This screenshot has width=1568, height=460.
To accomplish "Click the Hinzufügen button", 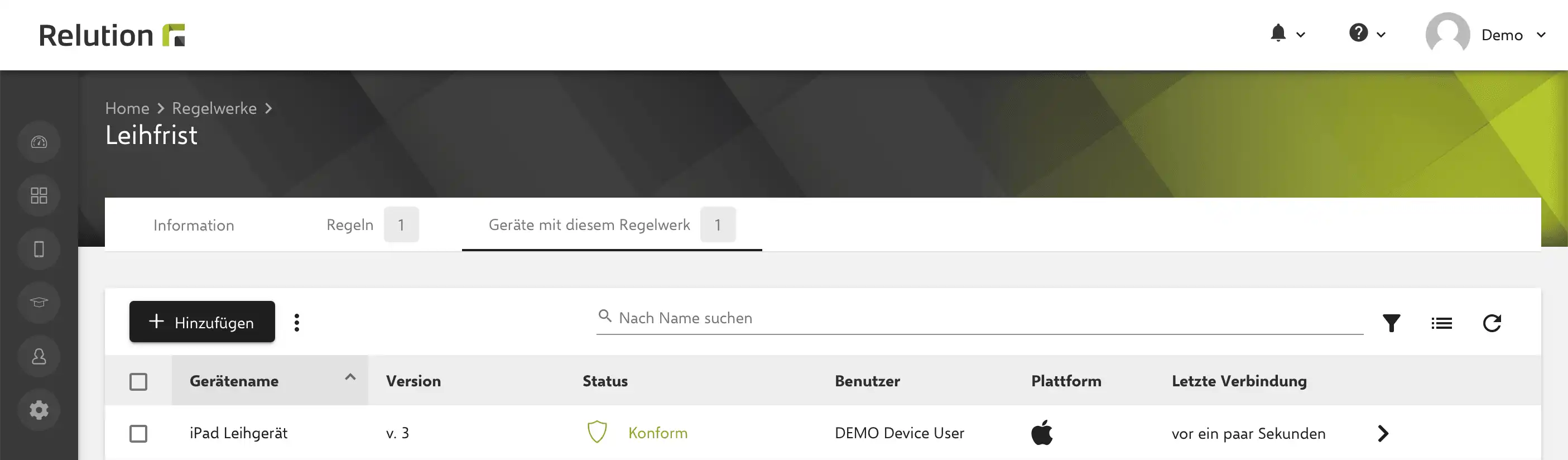I will [x=202, y=322].
